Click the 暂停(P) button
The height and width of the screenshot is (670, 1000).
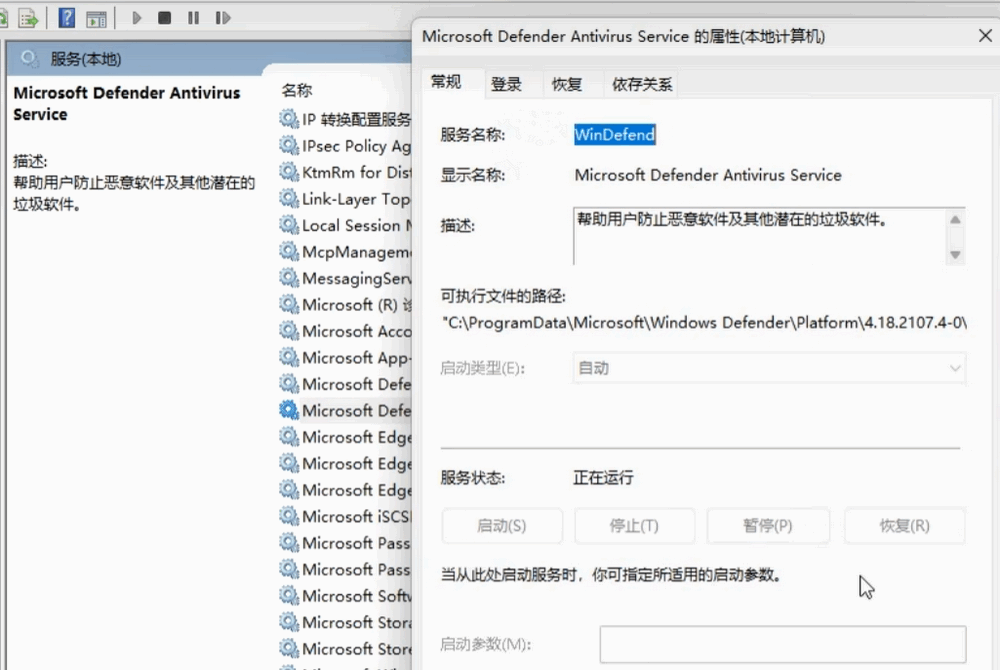click(x=768, y=526)
